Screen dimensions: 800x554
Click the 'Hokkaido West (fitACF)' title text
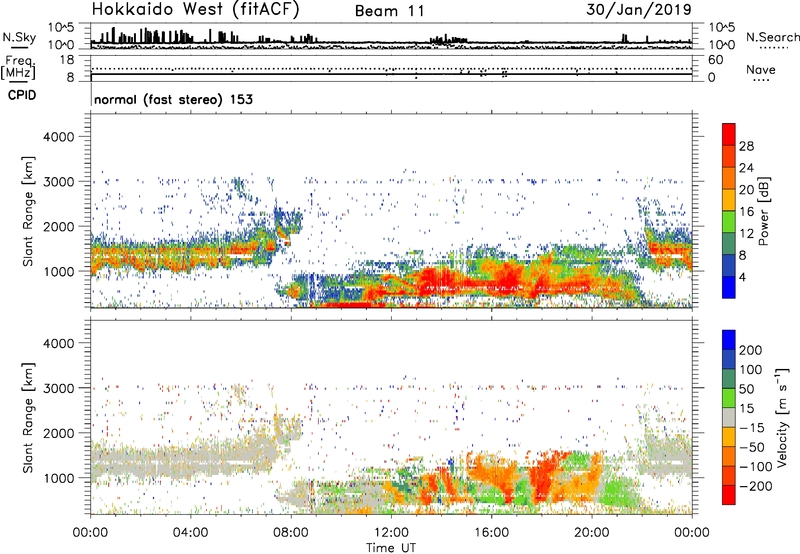pos(195,10)
